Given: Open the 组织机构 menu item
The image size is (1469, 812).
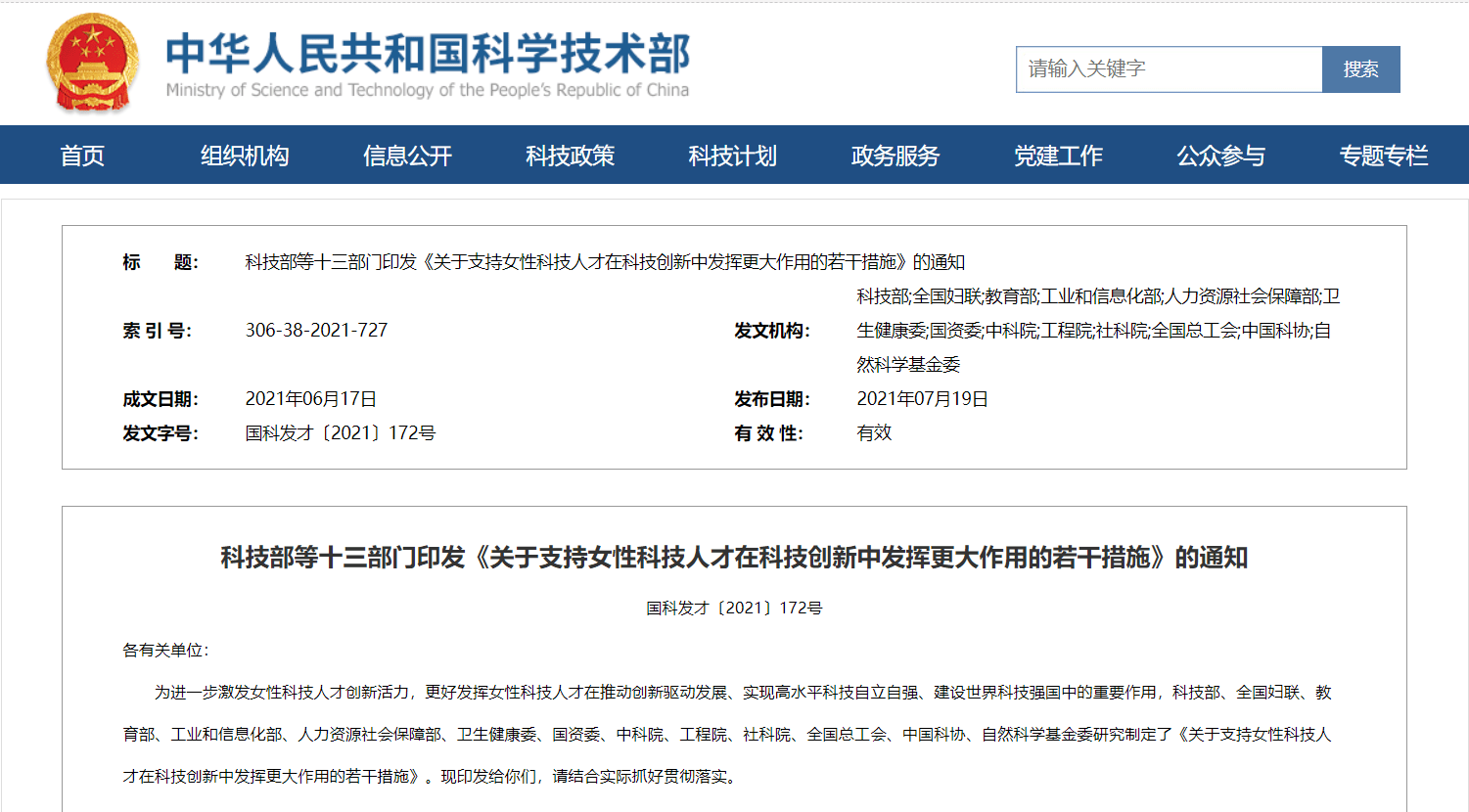Looking at the screenshot, I should (245, 156).
